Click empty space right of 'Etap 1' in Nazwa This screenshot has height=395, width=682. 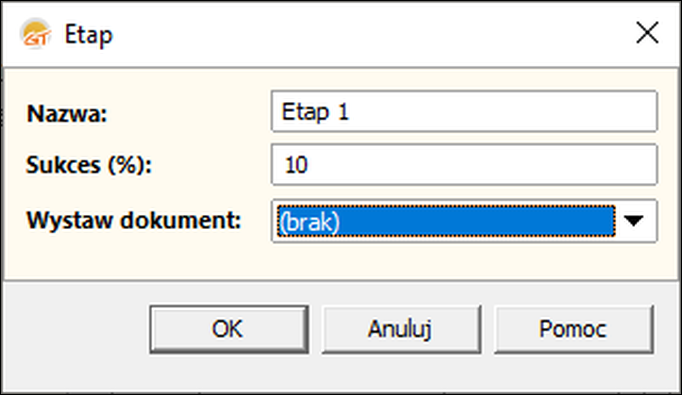(x=500, y=111)
